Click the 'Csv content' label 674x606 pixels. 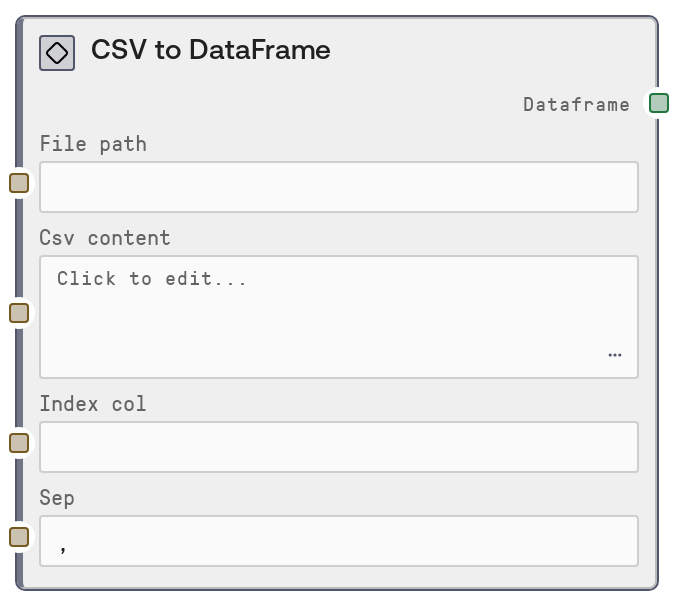coord(105,238)
